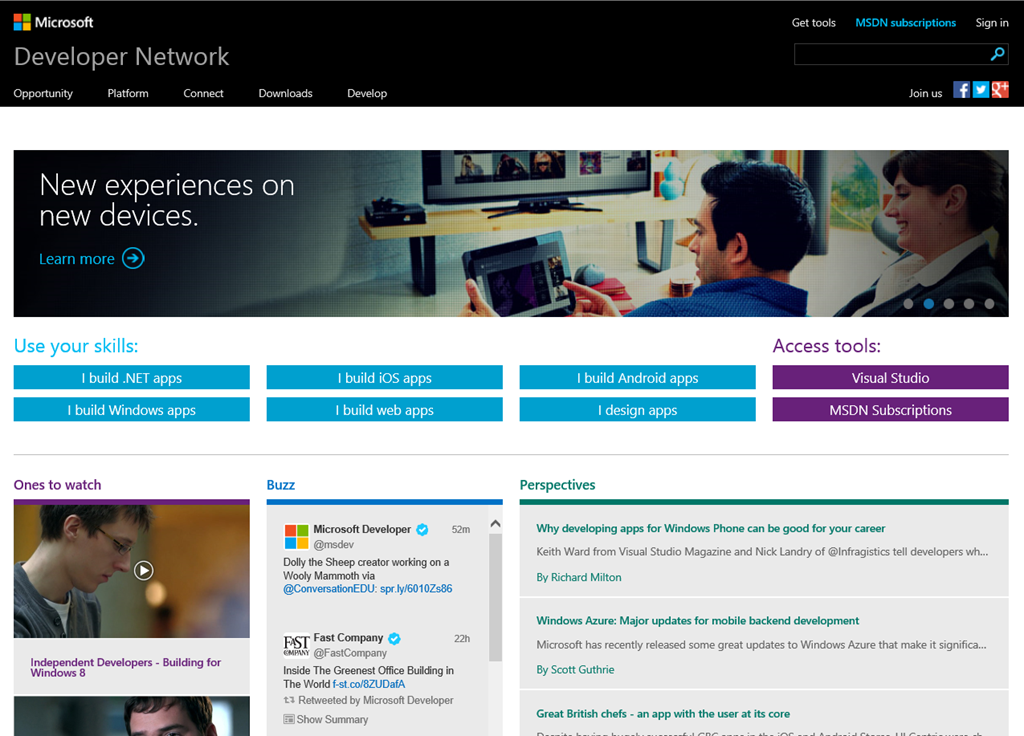The image size is (1024, 736).
Task: Click the hero banner image
Action: click(511, 234)
